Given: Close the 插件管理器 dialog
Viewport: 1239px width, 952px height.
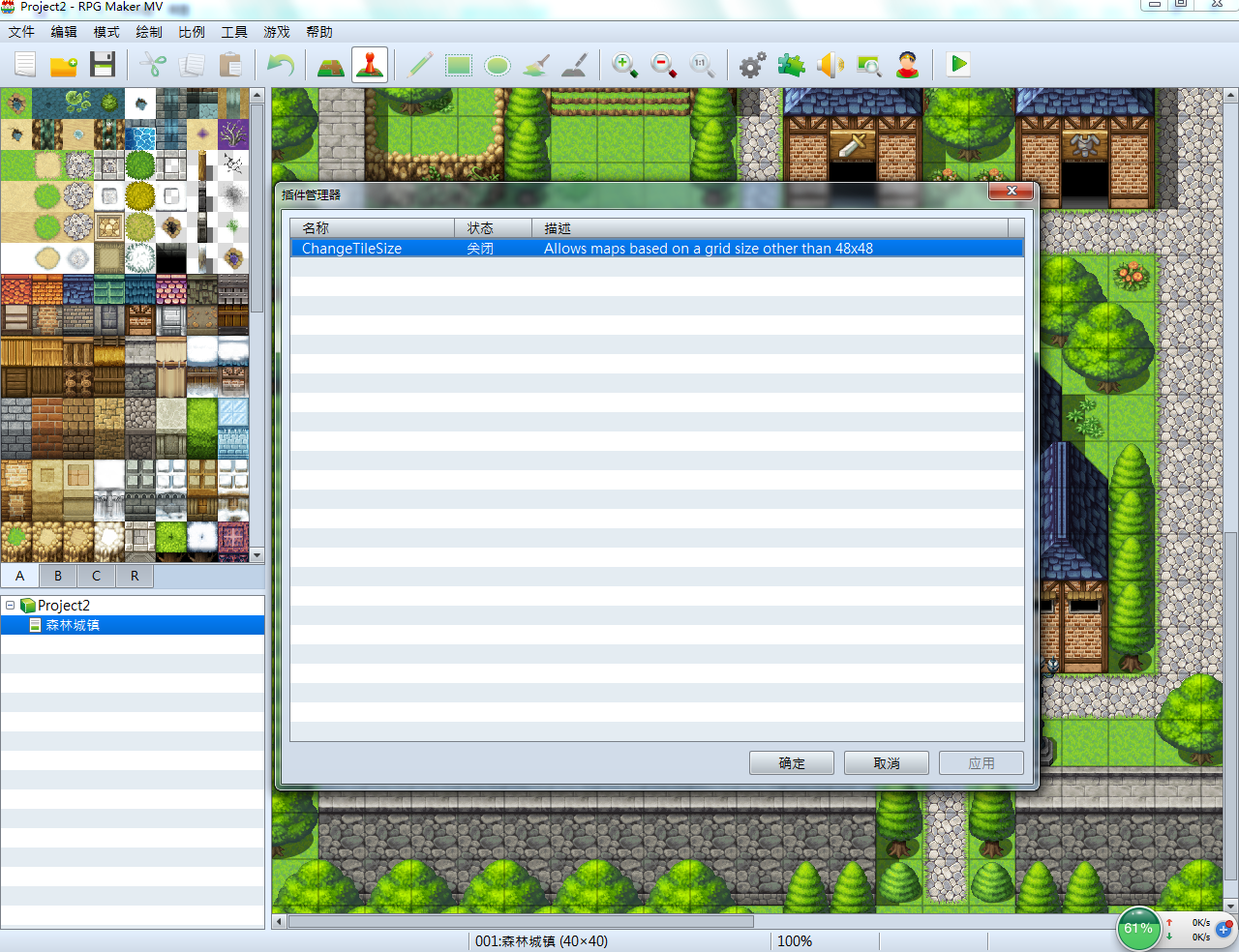Looking at the screenshot, I should [1012, 191].
